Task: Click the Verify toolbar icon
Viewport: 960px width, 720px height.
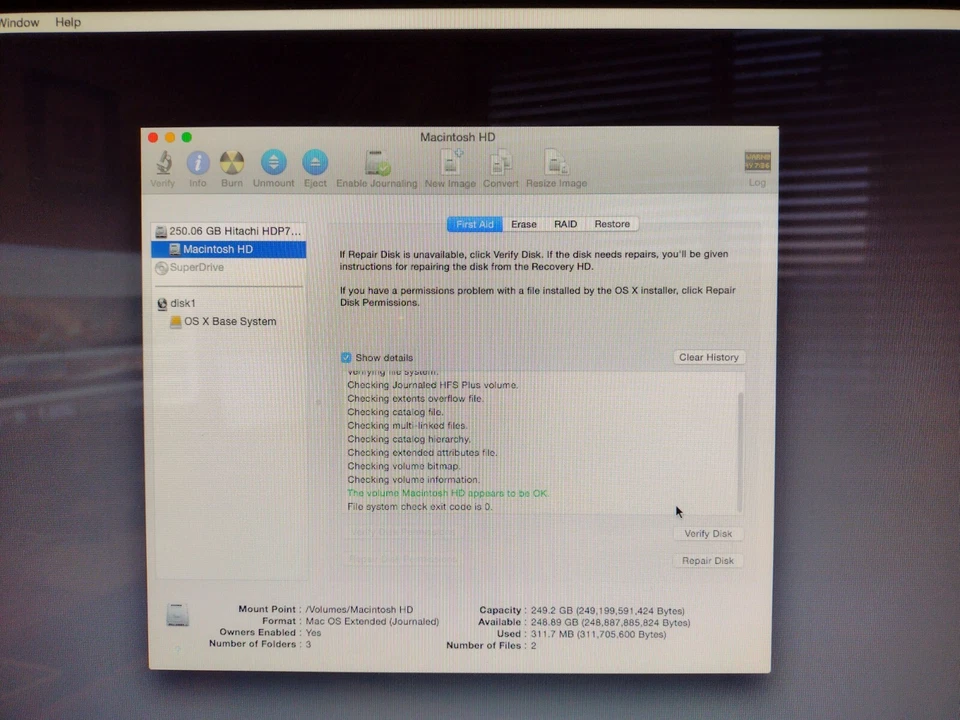Action: [162, 164]
